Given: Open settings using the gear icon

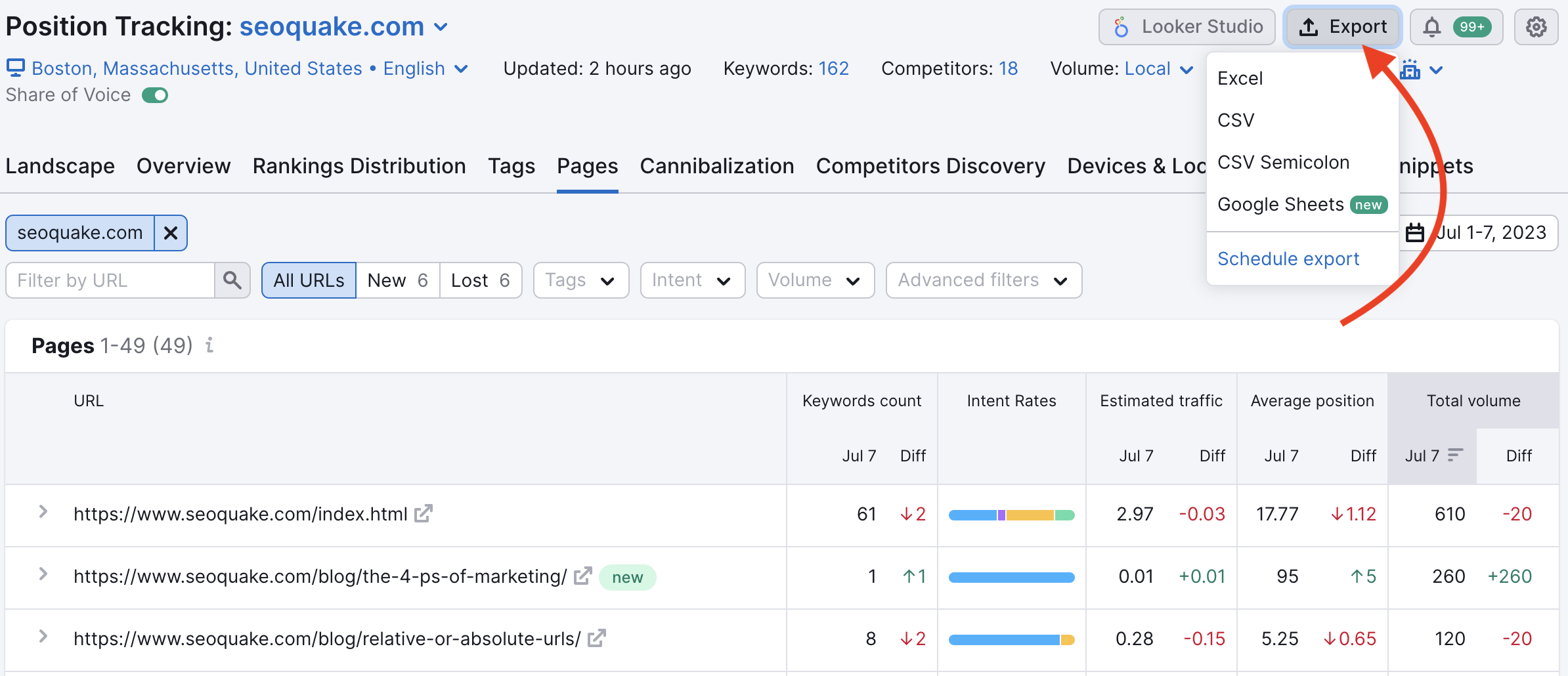Looking at the screenshot, I should pyautogui.click(x=1536, y=27).
